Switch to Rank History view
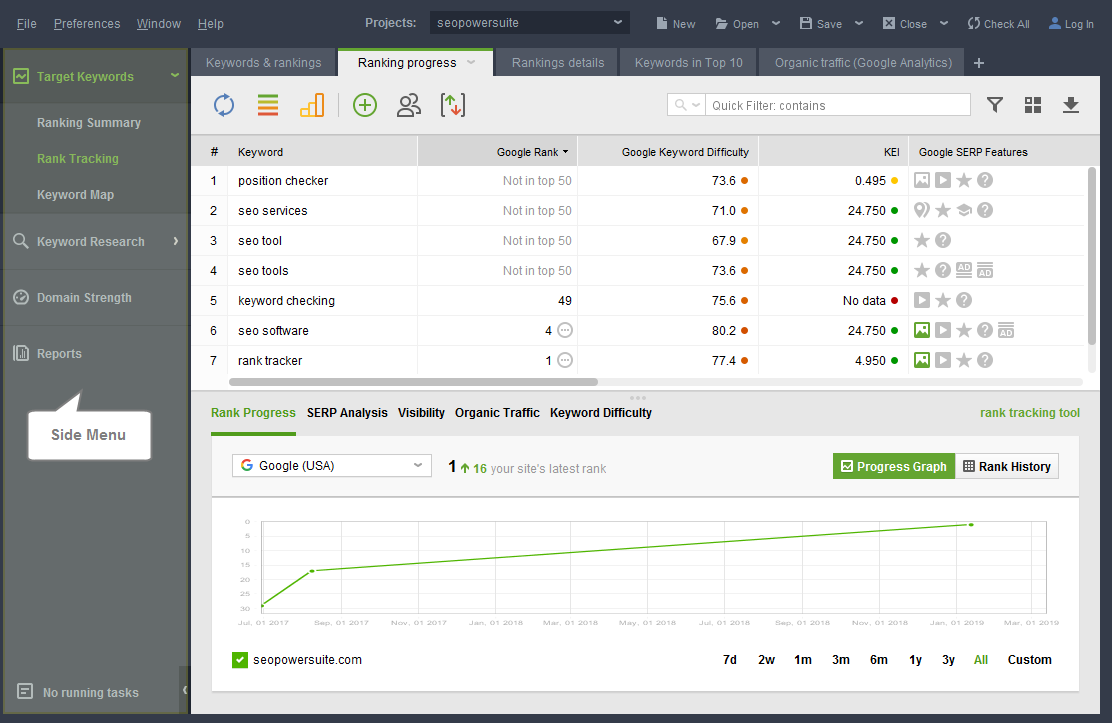 [1007, 466]
